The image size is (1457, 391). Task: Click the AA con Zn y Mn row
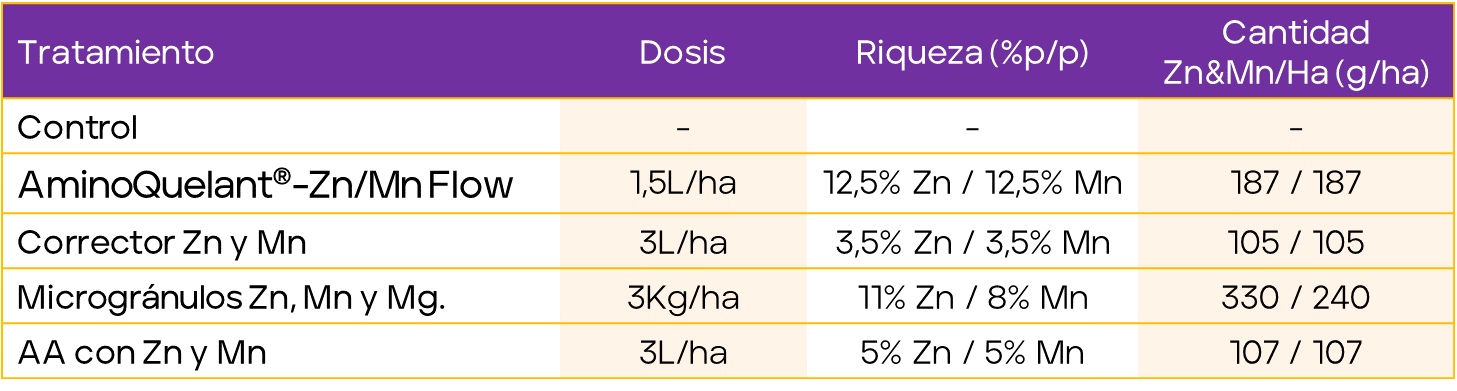pyautogui.click(x=728, y=352)
